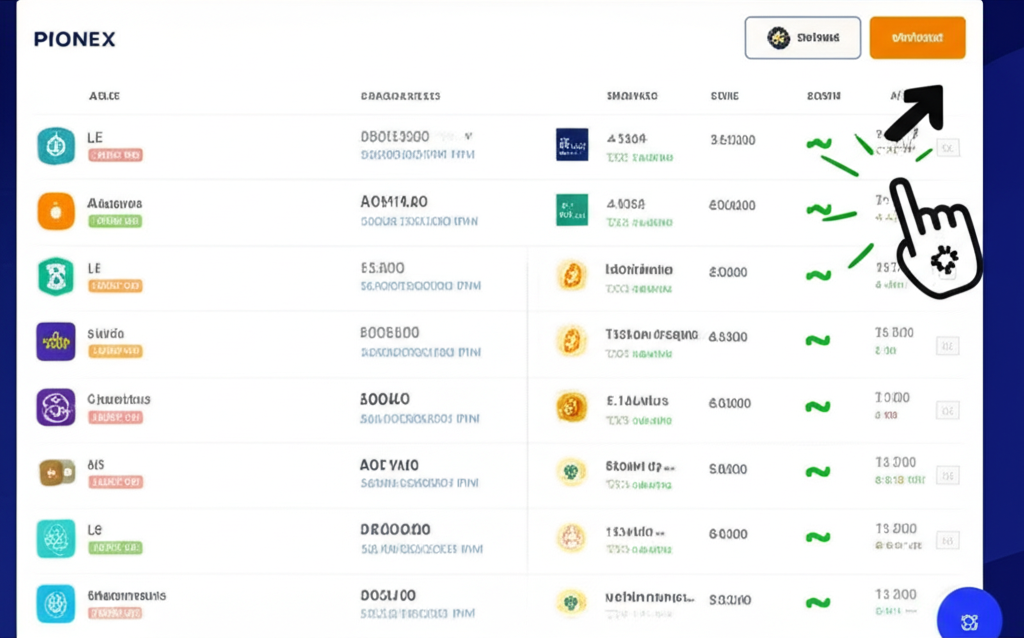
Task: Click the gold coin icon in the third row
Action: [571, 275]
